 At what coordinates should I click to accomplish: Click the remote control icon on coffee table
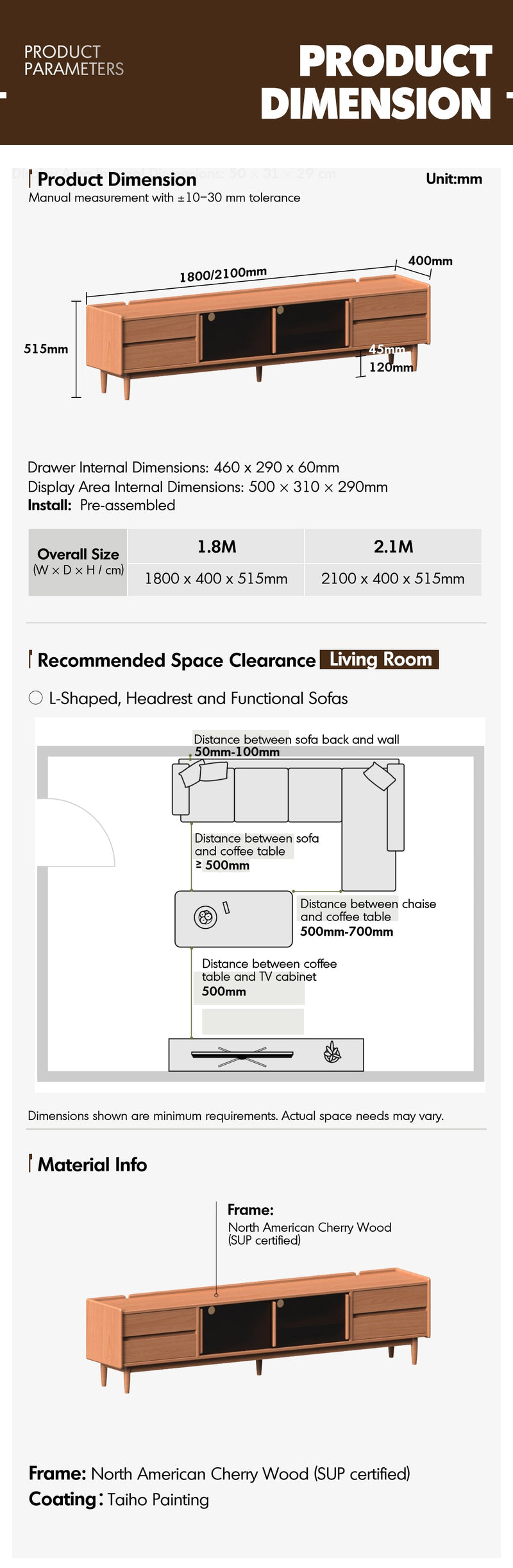[226, 908]
